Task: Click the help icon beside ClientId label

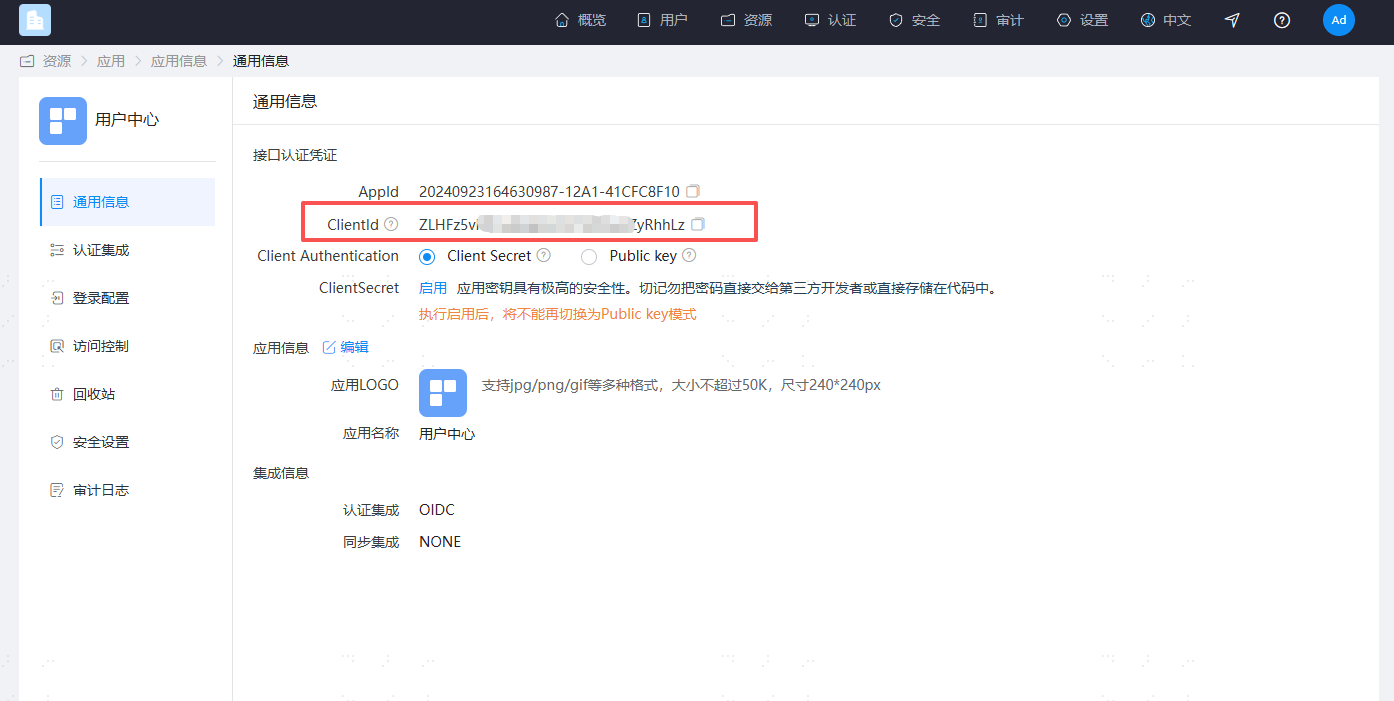Action: pyautogui.click(x=391, y=225)
